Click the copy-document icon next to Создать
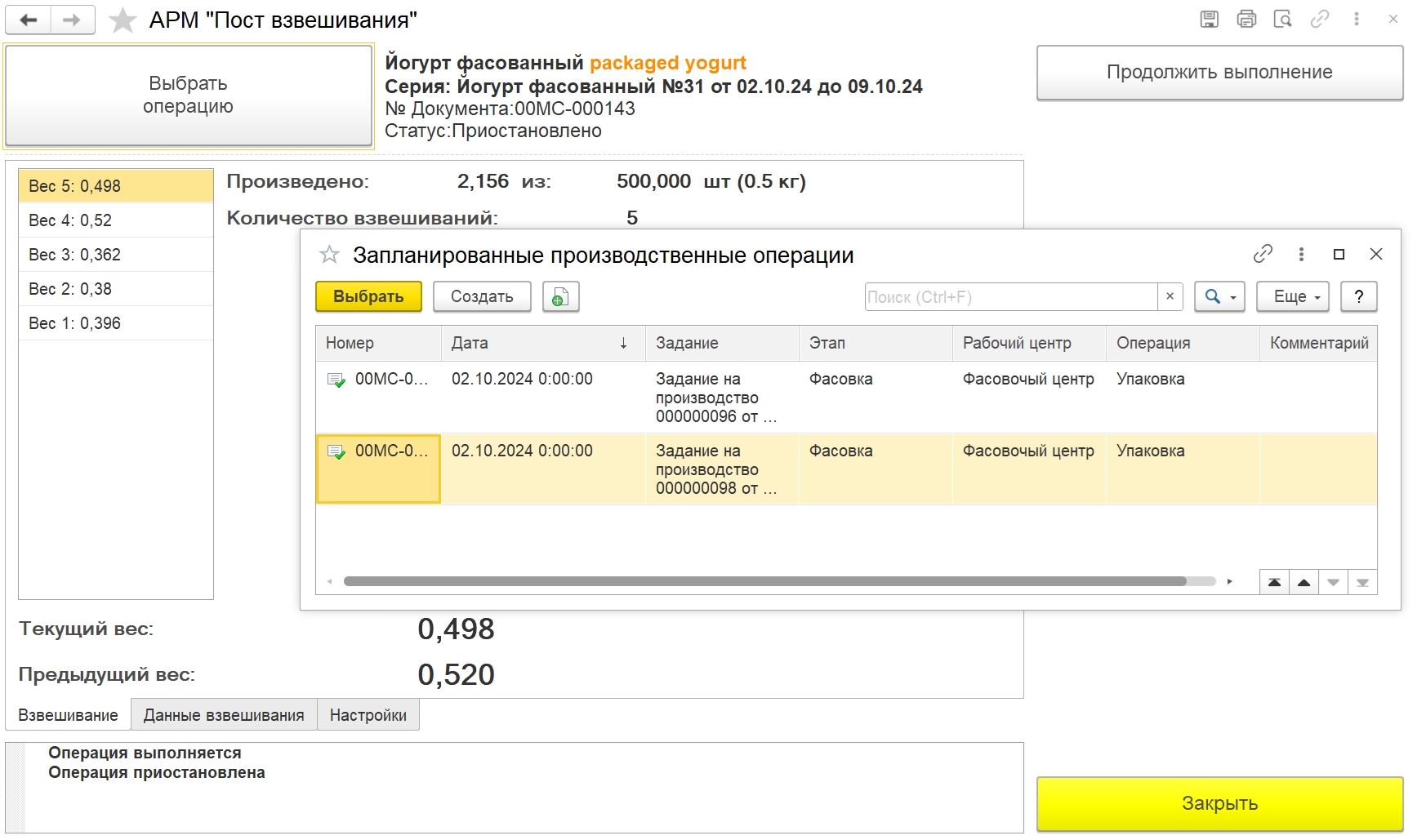 pyautogui.click(x=560, y=297)
